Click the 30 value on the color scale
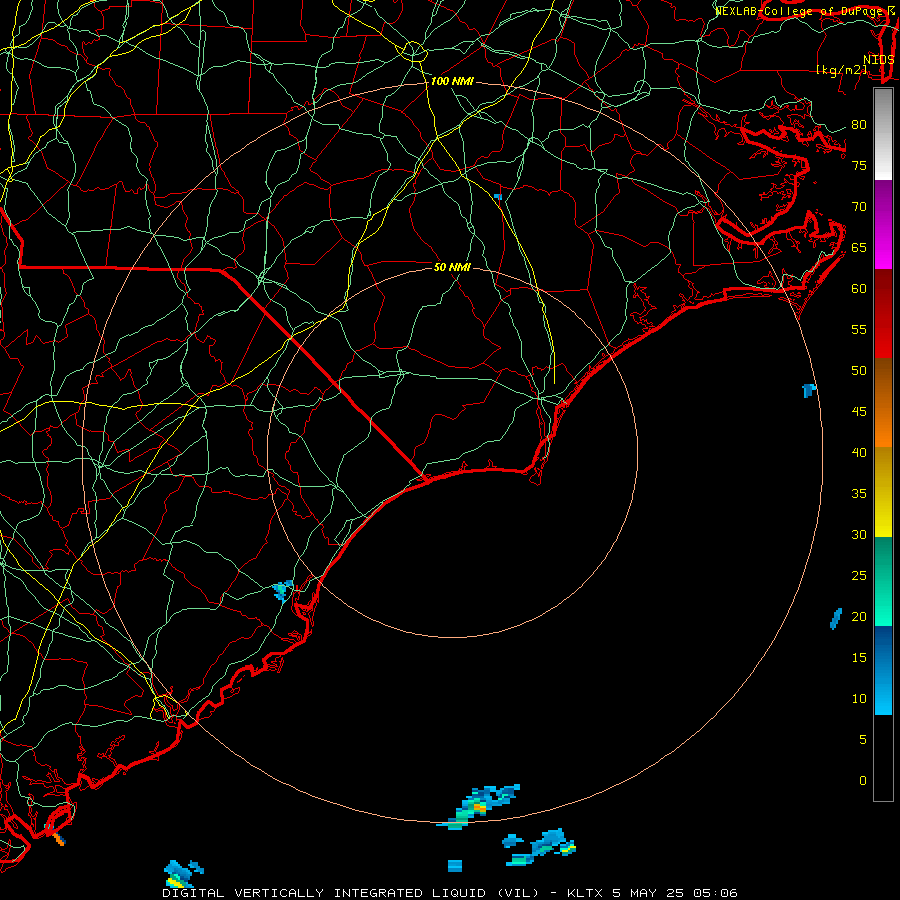Image resolution: width=900 pixels, height=900 pixels. 859,534
